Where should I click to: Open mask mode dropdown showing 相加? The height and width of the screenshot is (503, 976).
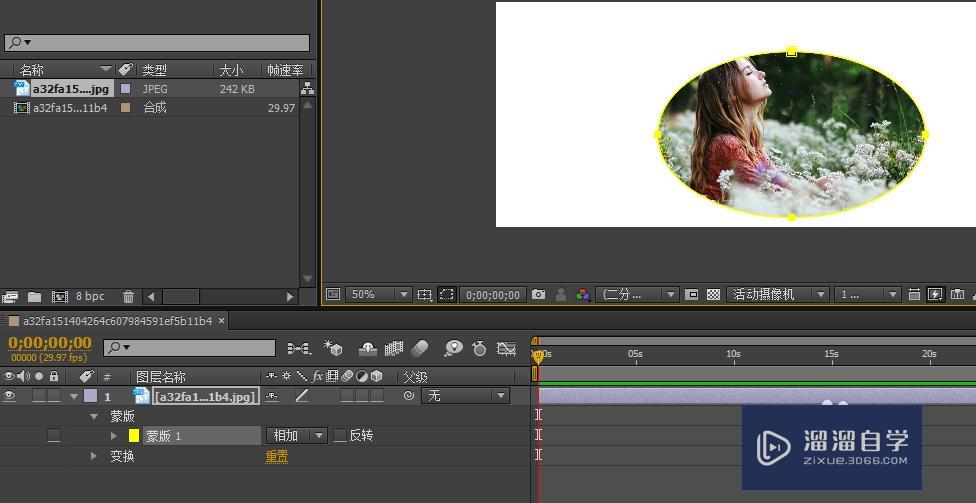pyautogui.click(x=297, y=436)
